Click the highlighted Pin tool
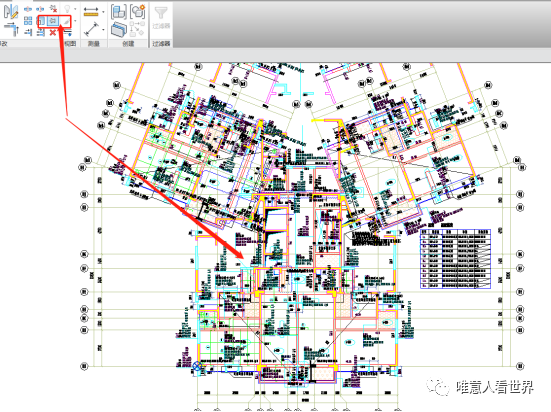 pyautogui.click(x=53, y=21)
